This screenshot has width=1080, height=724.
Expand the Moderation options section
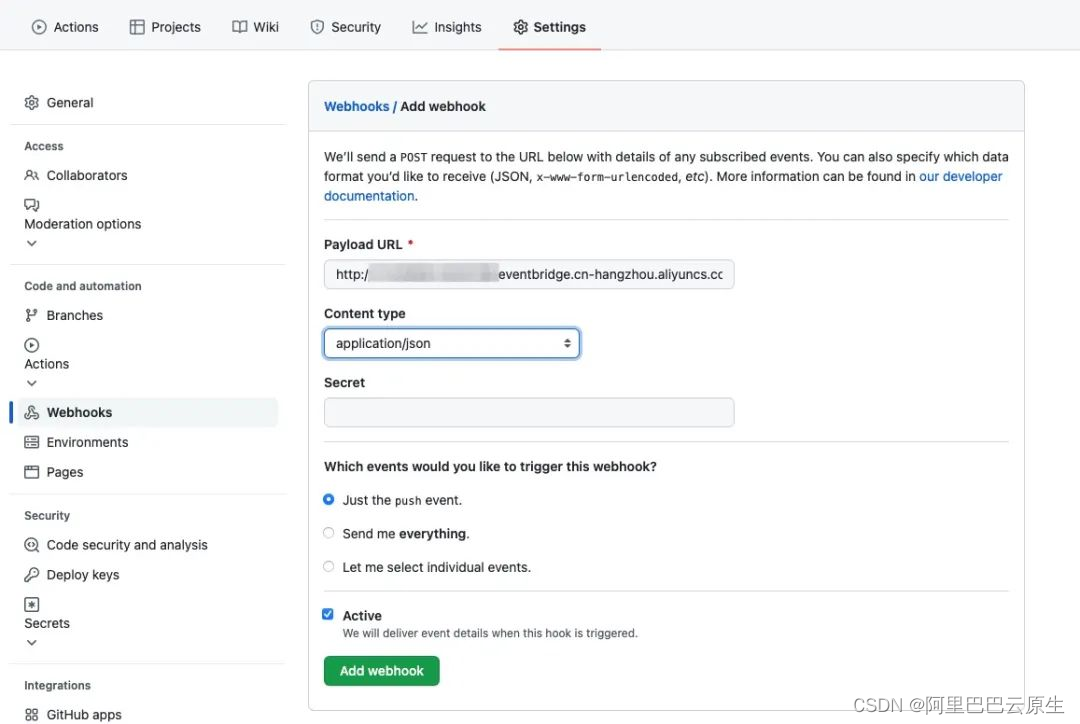pos(32,243)
